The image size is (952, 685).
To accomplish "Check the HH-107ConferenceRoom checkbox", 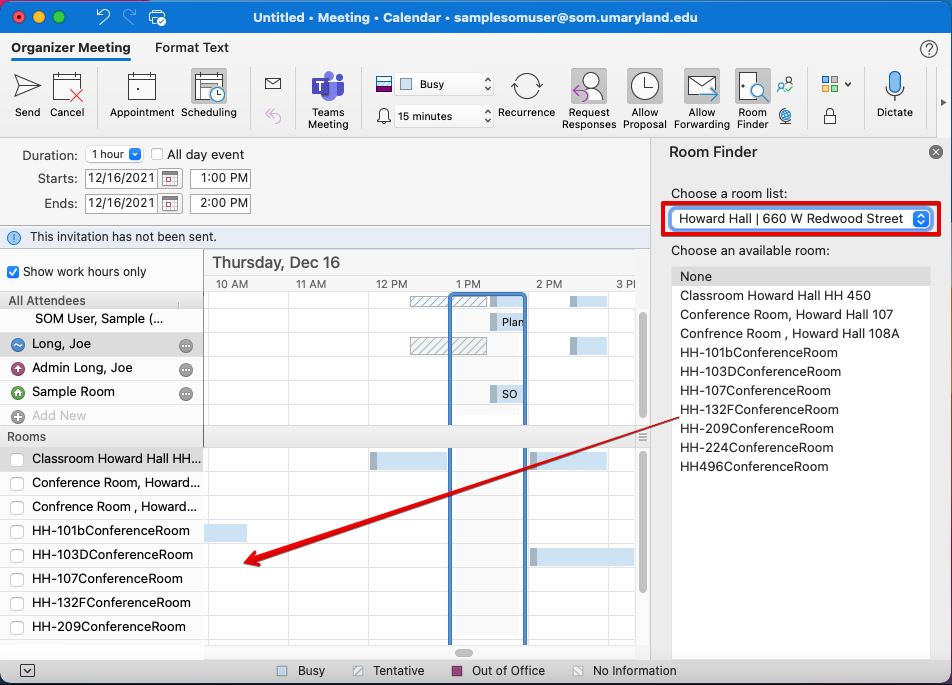I will 17,579.
